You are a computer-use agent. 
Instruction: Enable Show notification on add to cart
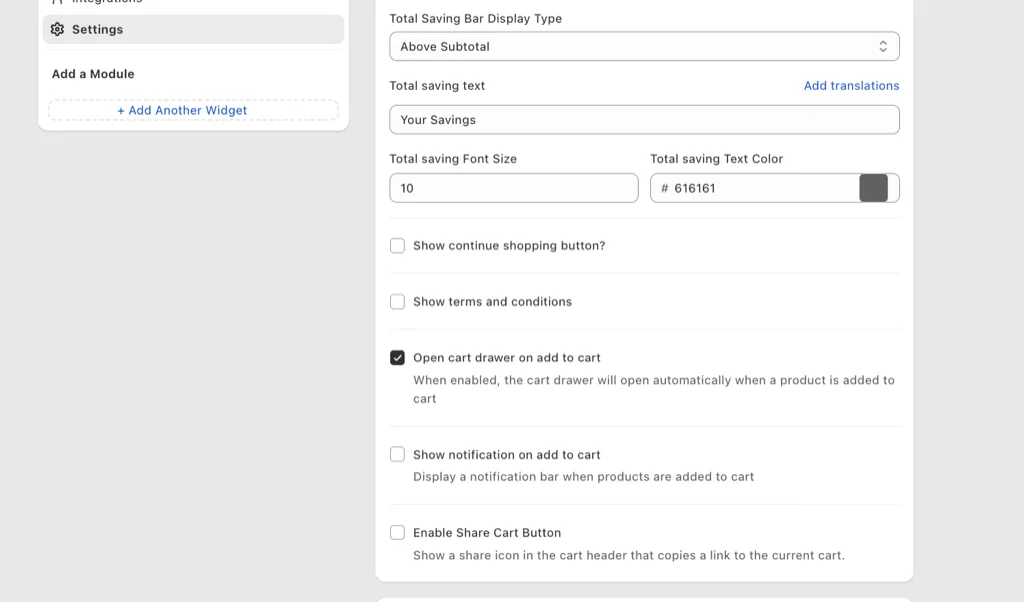[x=397, y=454]
